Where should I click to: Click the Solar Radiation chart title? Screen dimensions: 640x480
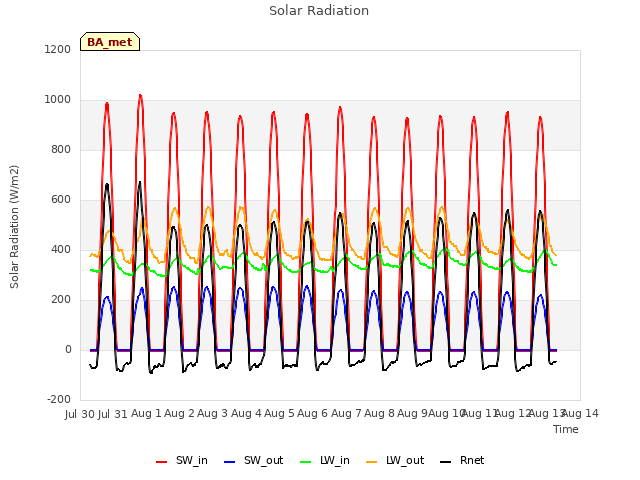(319, 11)
